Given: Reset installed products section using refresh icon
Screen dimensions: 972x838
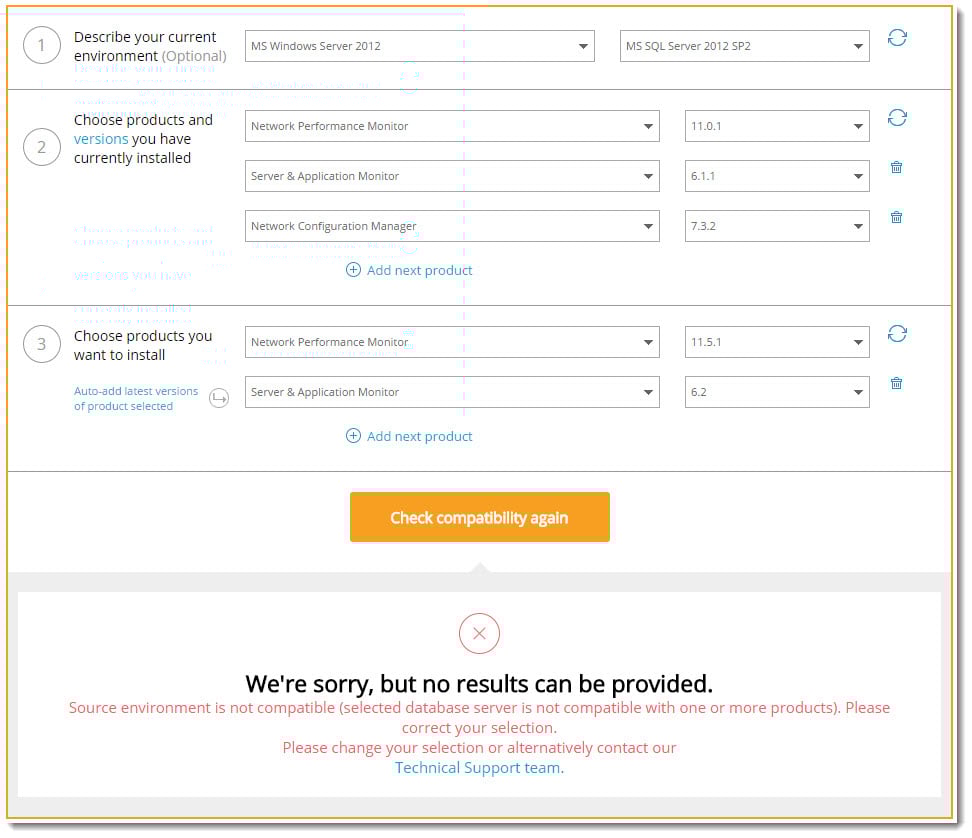Looking at the screenshot, I should point(897,118).
